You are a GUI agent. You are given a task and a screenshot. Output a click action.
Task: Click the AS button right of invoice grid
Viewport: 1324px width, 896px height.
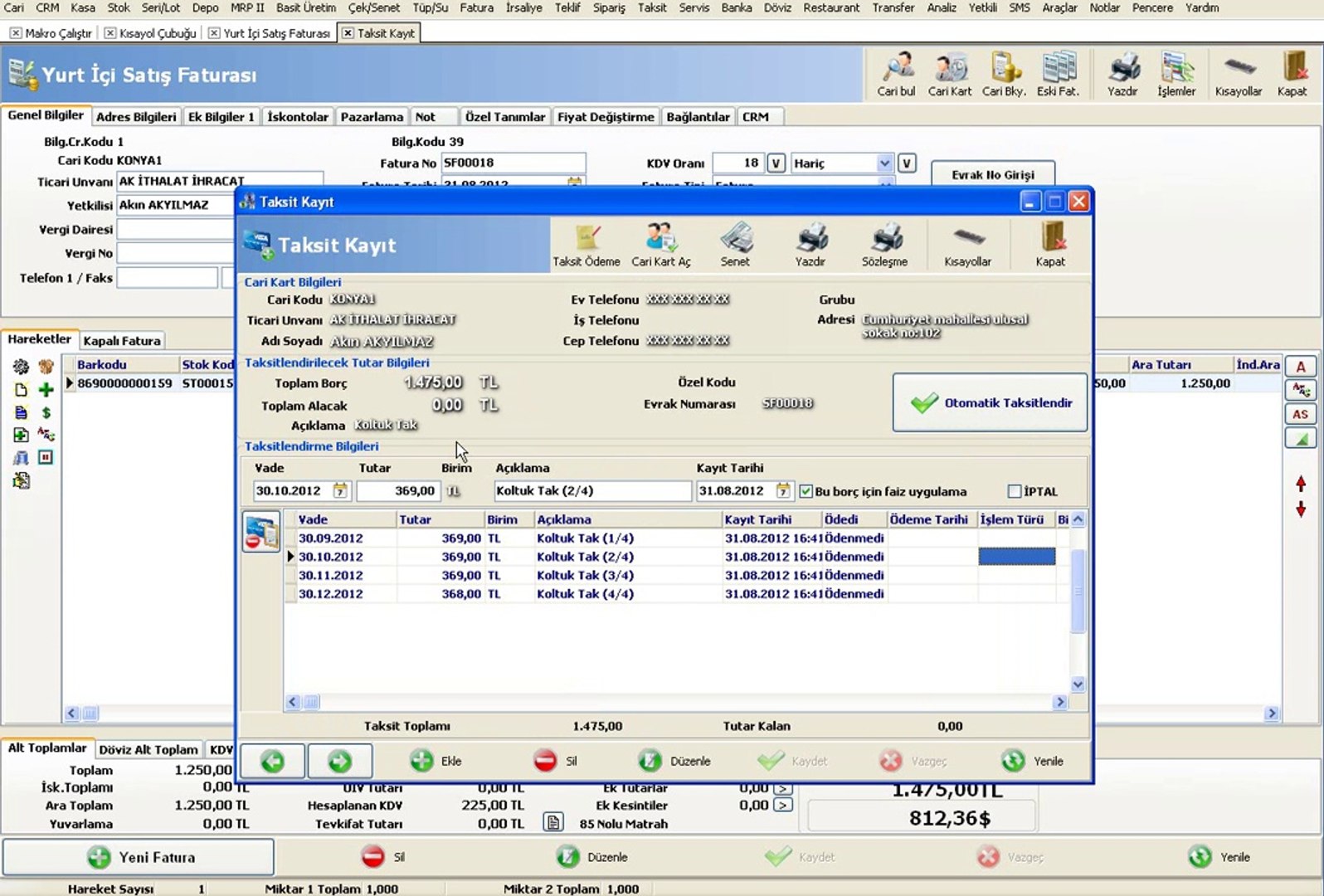click(1301, 414)
